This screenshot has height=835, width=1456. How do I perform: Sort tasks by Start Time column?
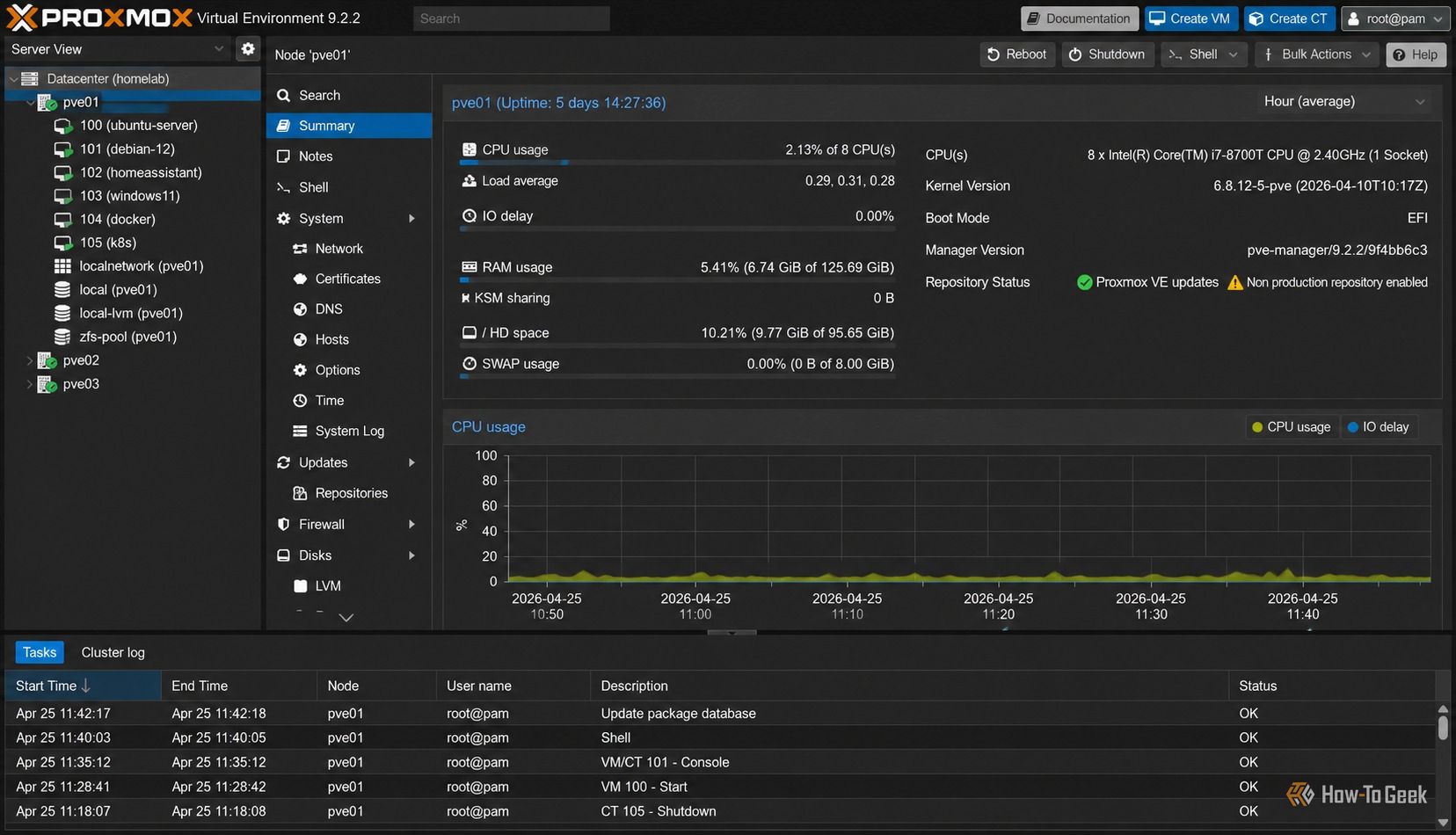click(83, 686)
